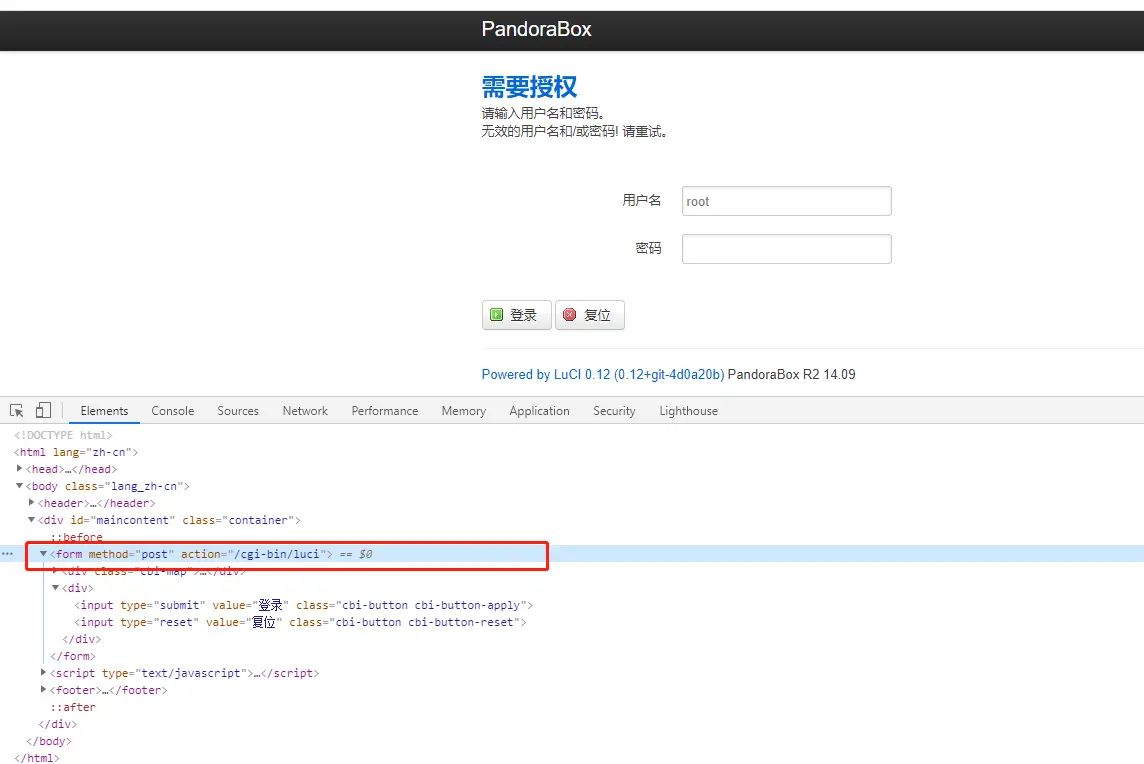Click the 无效的用户名和/或密码 error message
Image resolution: width=1144 pixels, height=764 pixels.
click(x=574, y=131)
